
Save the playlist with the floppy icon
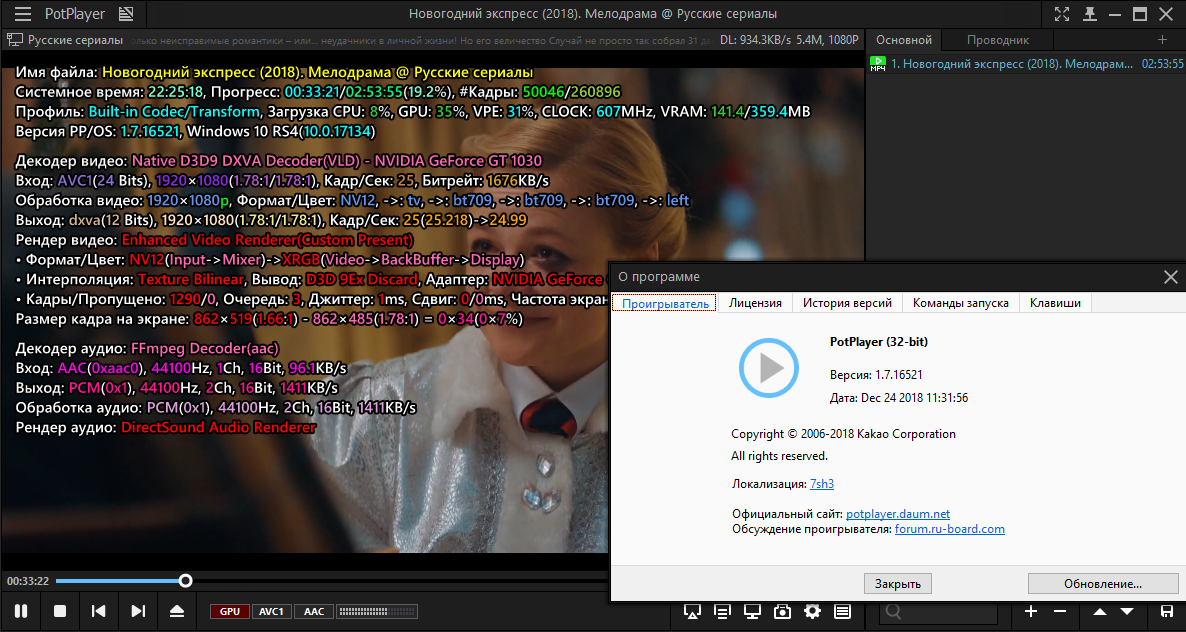[1167, 611]
